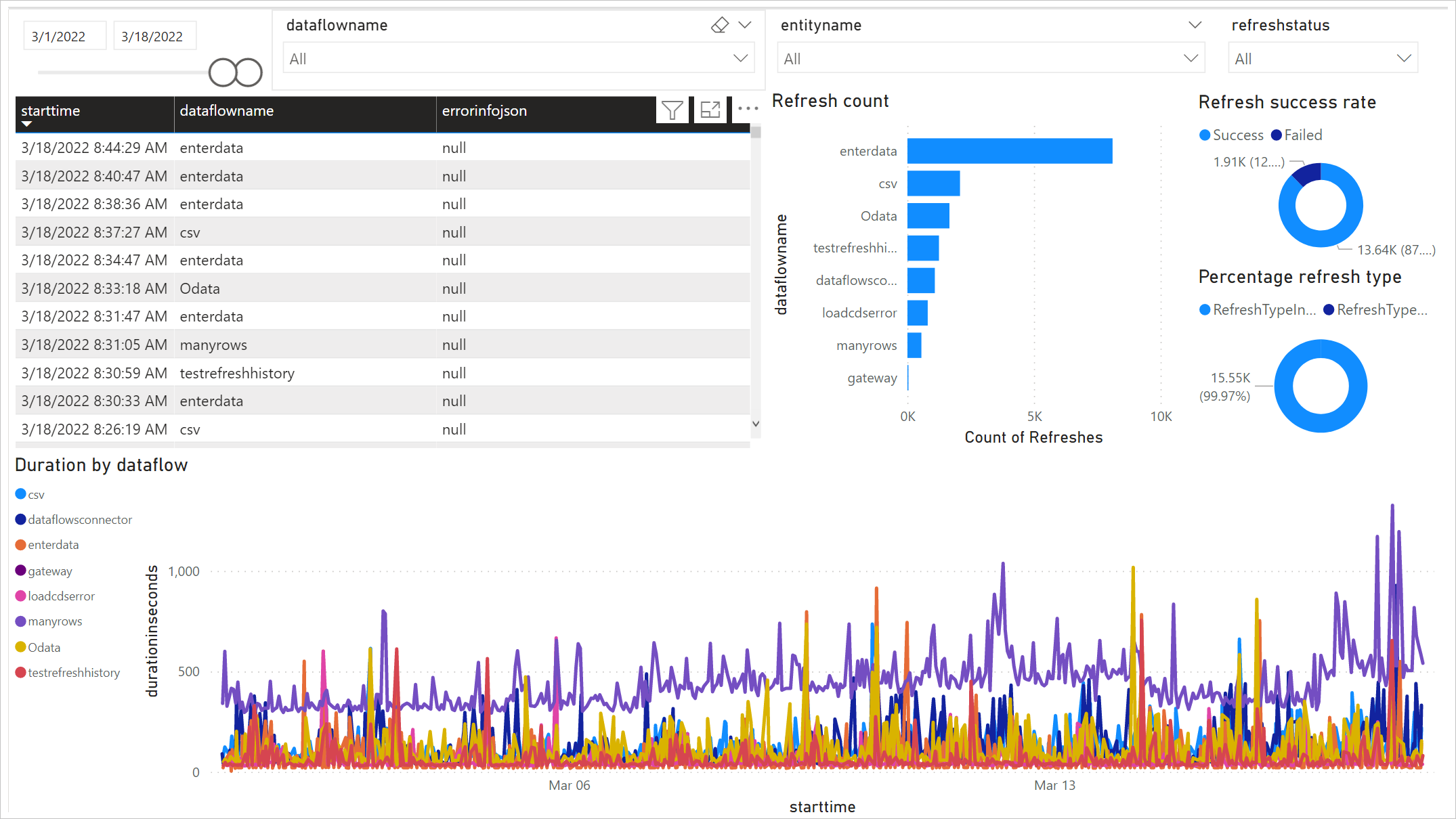Sort table by errorinfojson column header
Screen dimensions: 1456x819
coord(484,111)
